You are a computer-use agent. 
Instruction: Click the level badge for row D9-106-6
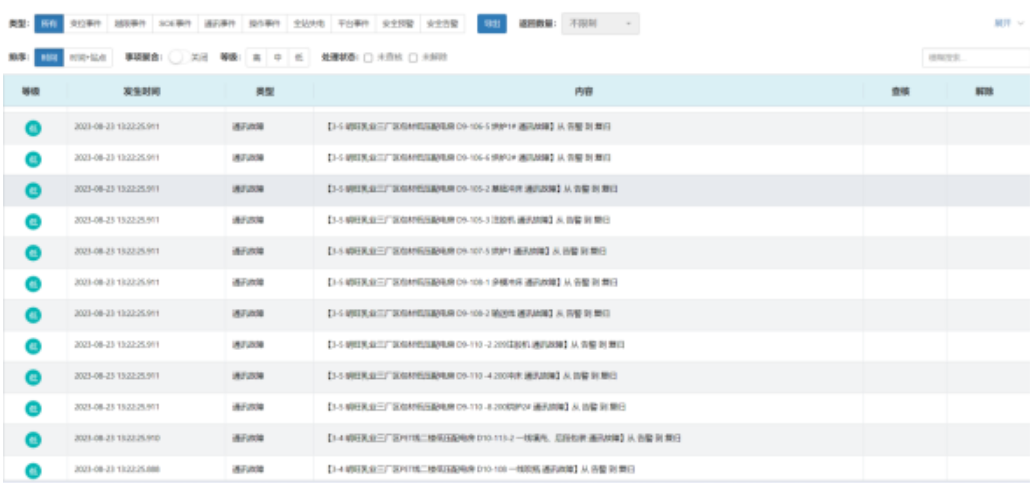pyautogui.click(x=33, y=158)
